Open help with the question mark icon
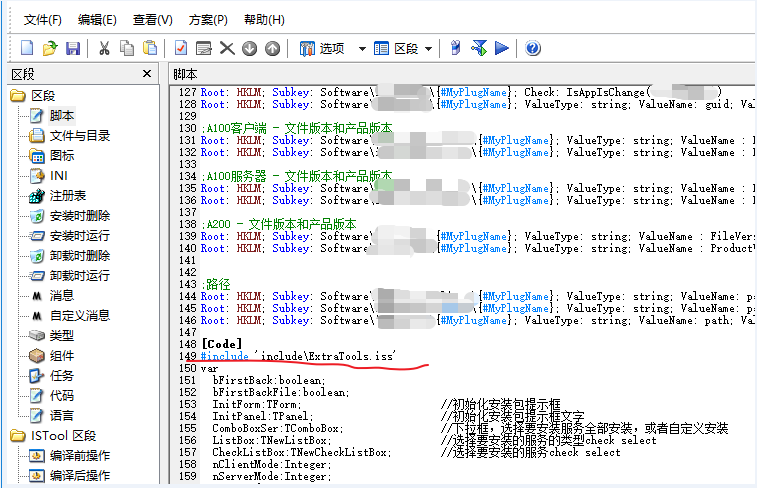 click(533, 48)
